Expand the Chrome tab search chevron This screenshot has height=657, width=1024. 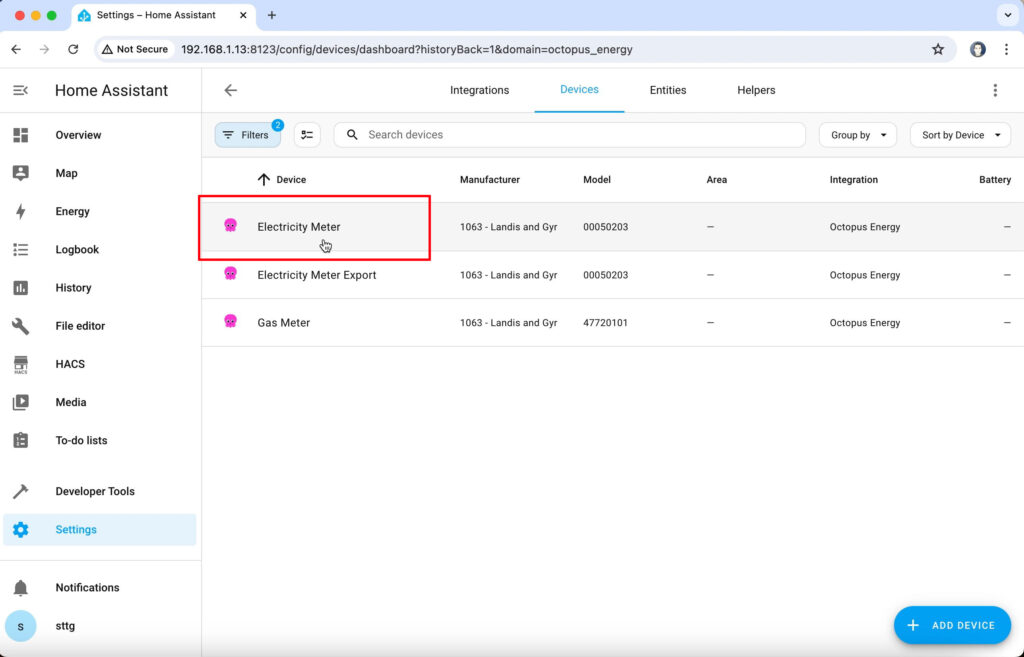[1008, 15]
